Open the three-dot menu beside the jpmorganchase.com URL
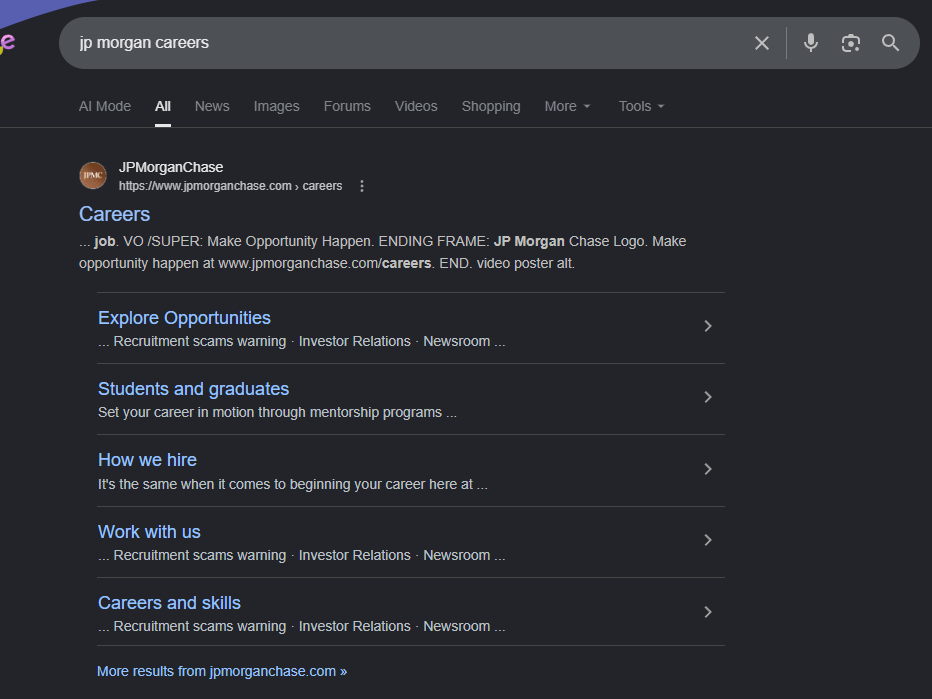The width and height of the screenshot is (932, 699). tap(362, 186)
